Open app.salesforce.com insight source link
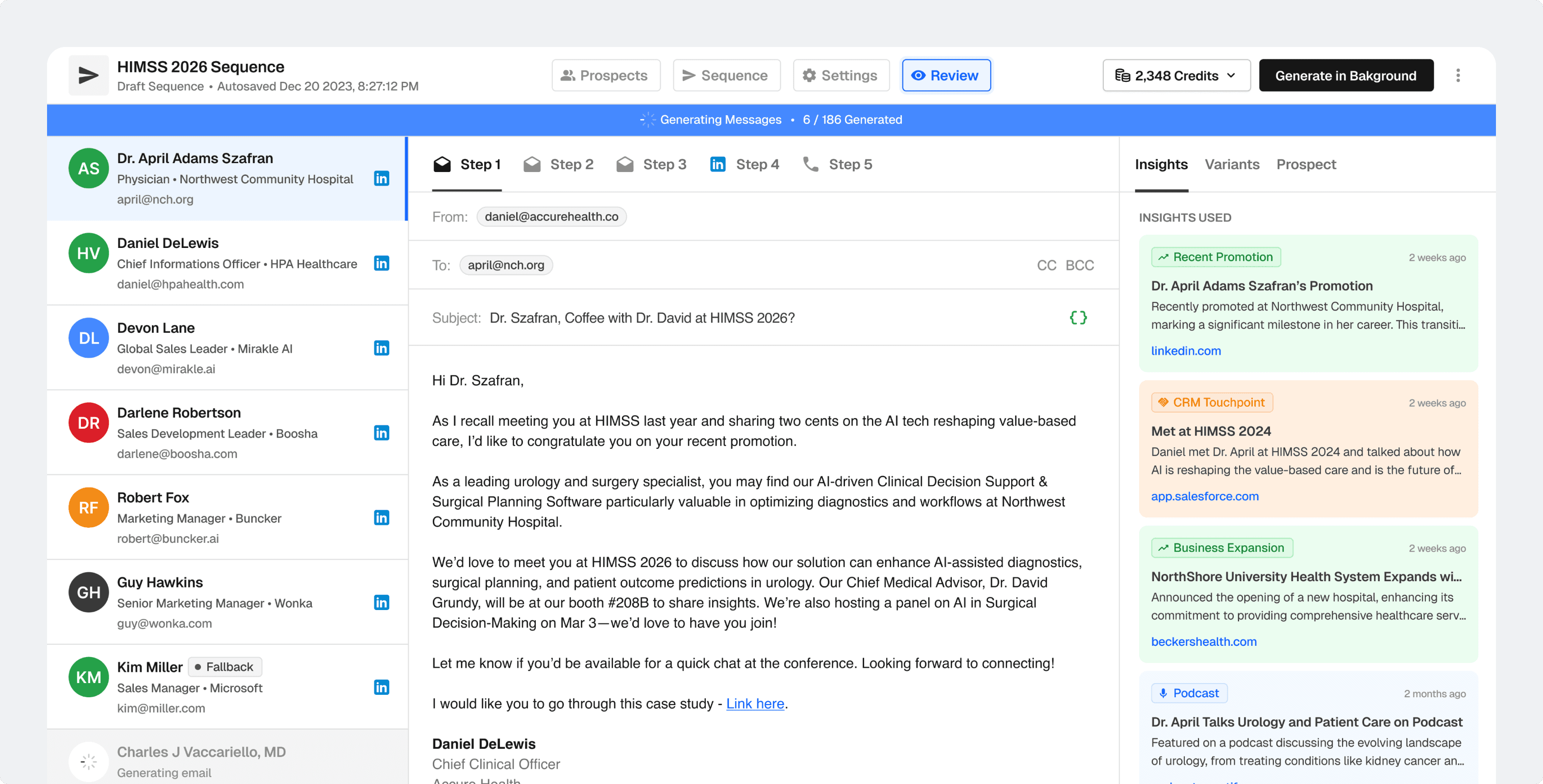Viewport: 1543px width, 784px height. click(x=1205, y=496)
